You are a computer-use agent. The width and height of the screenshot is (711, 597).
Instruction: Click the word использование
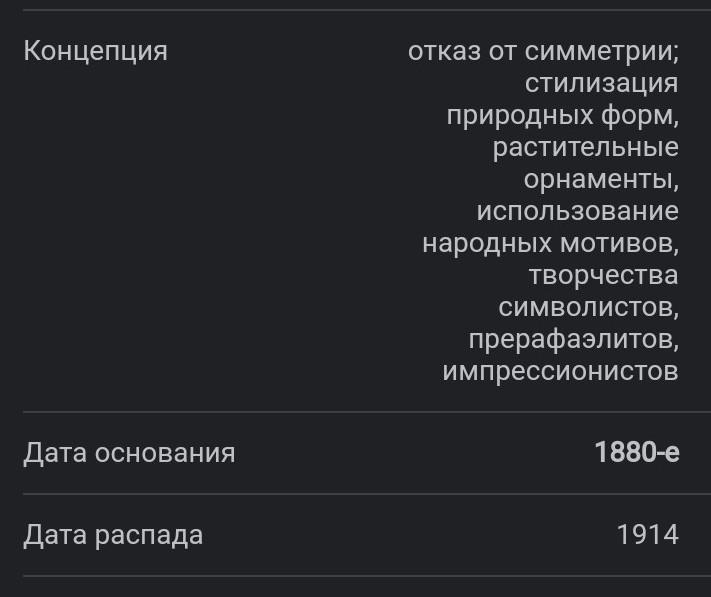(x=577, y=211)
